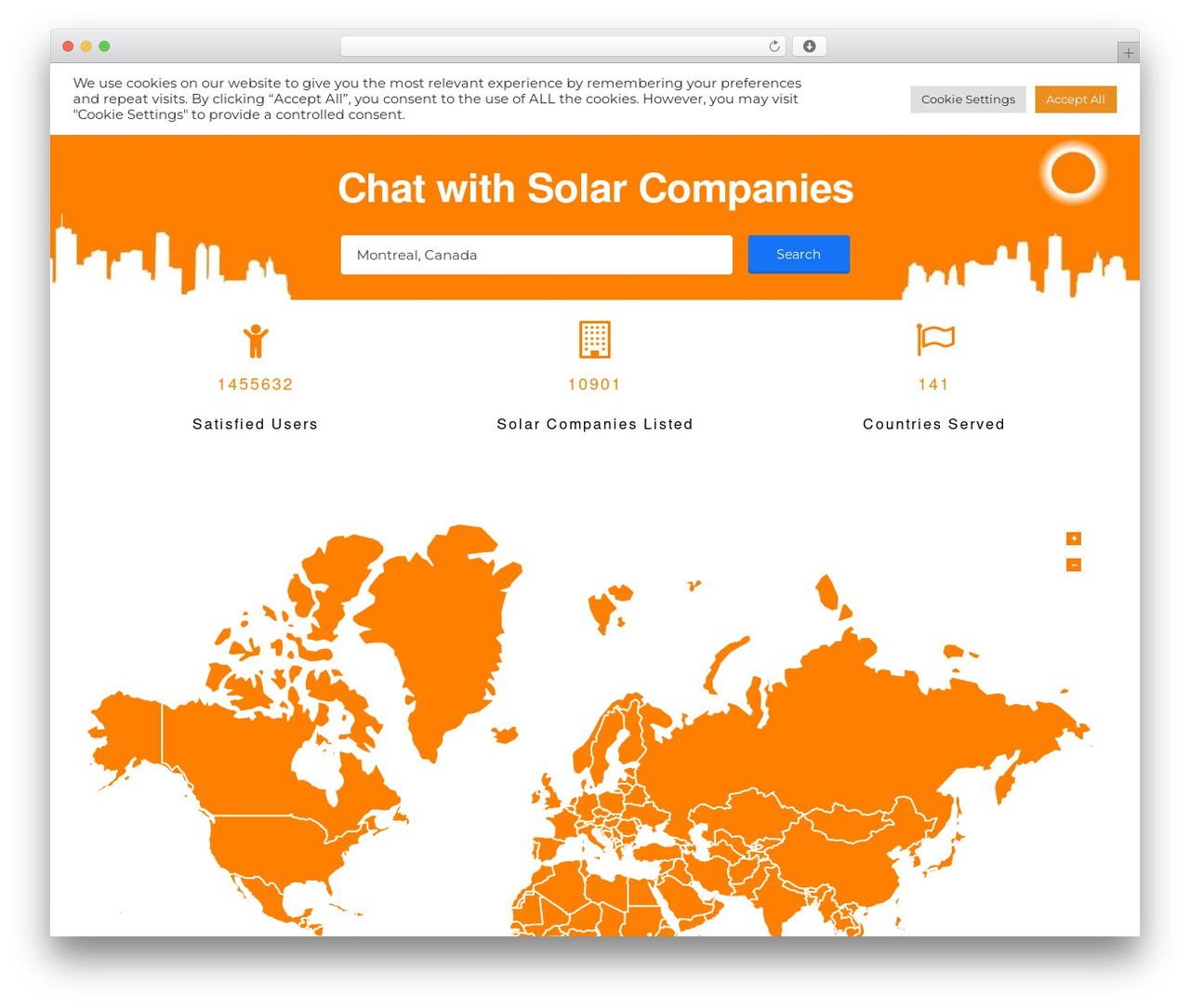Click the Solar Companies Listed label
1190x1008 pixels.
coord(595,424)
